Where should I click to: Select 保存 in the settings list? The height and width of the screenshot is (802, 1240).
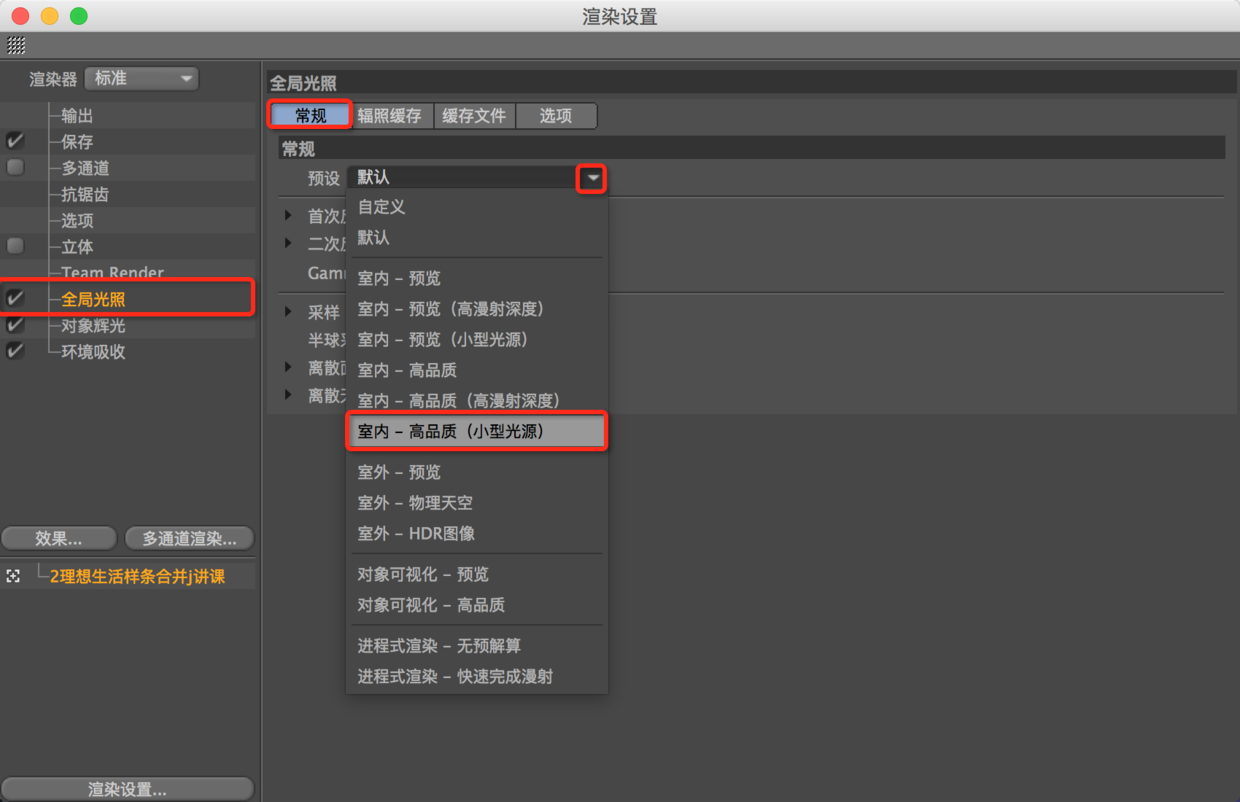point(77,142)
